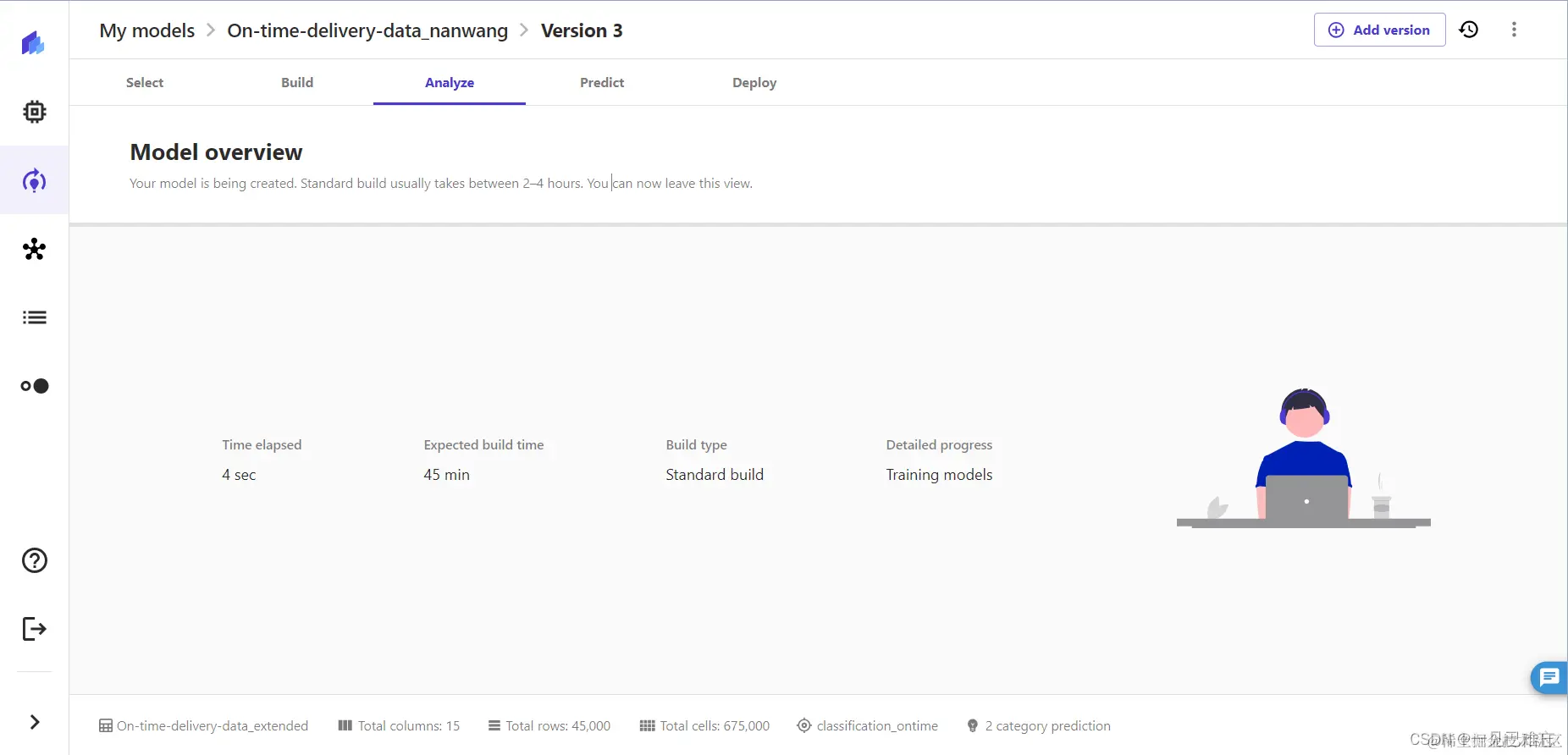Click the 4 sec elapsed value
Viewport: 1568px width, 755px height.
pos(239,475)
